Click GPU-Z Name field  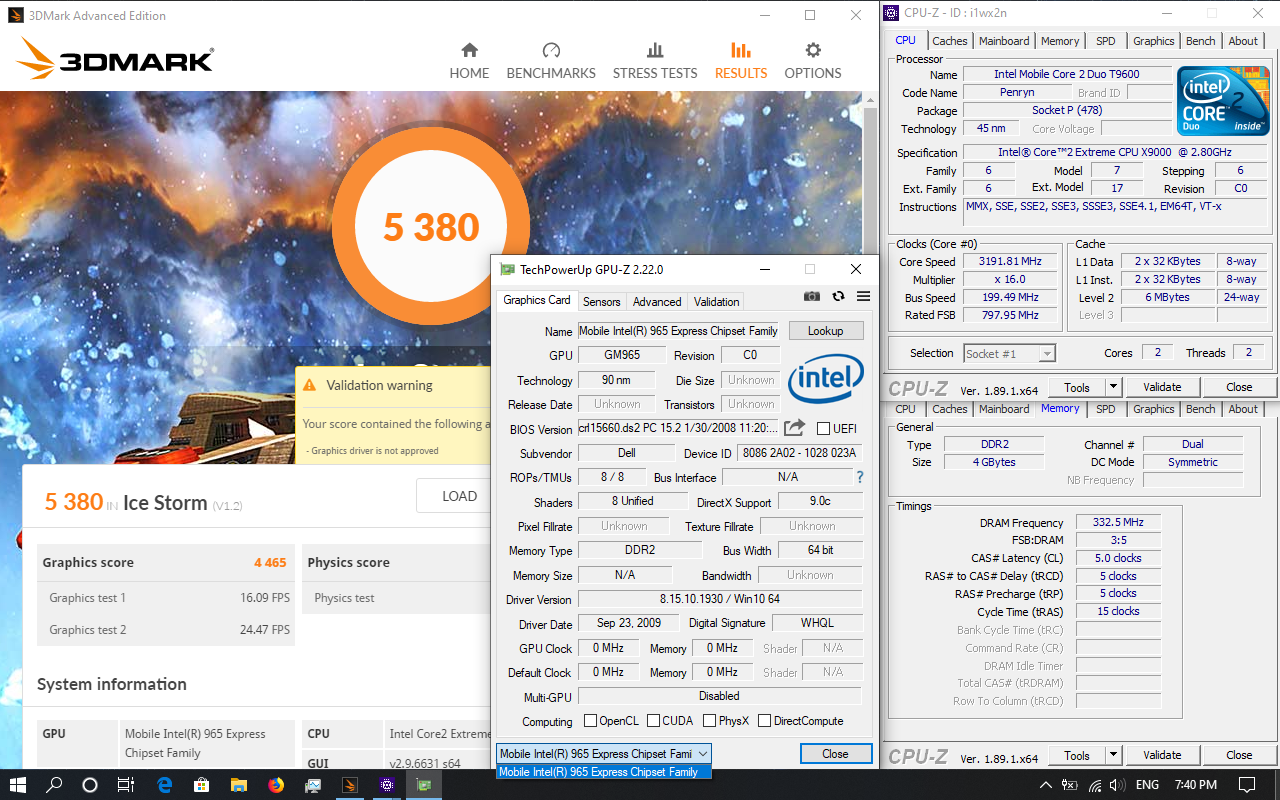(x=679, y=331)
